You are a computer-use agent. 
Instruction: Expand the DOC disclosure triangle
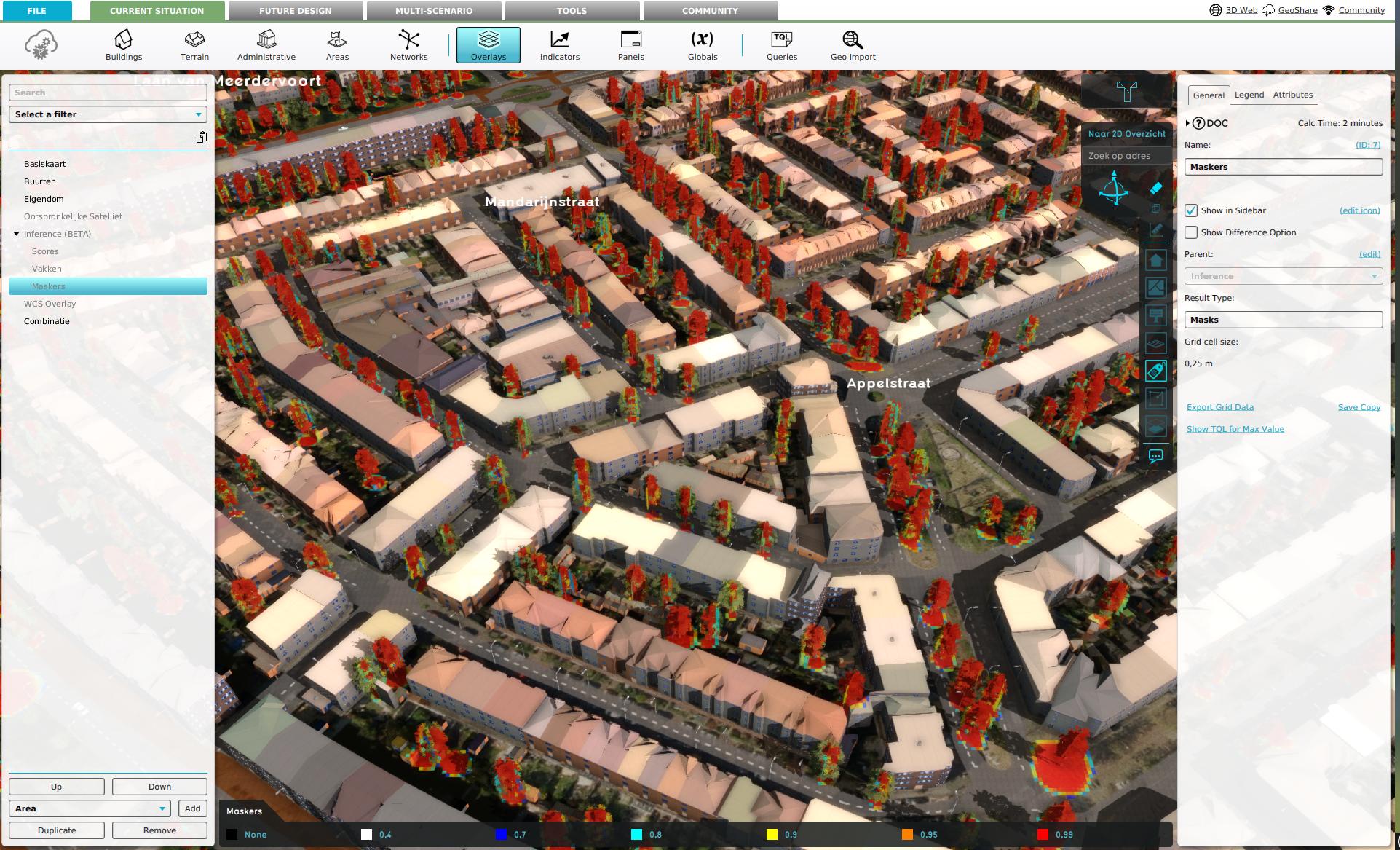click(1187, 123)
